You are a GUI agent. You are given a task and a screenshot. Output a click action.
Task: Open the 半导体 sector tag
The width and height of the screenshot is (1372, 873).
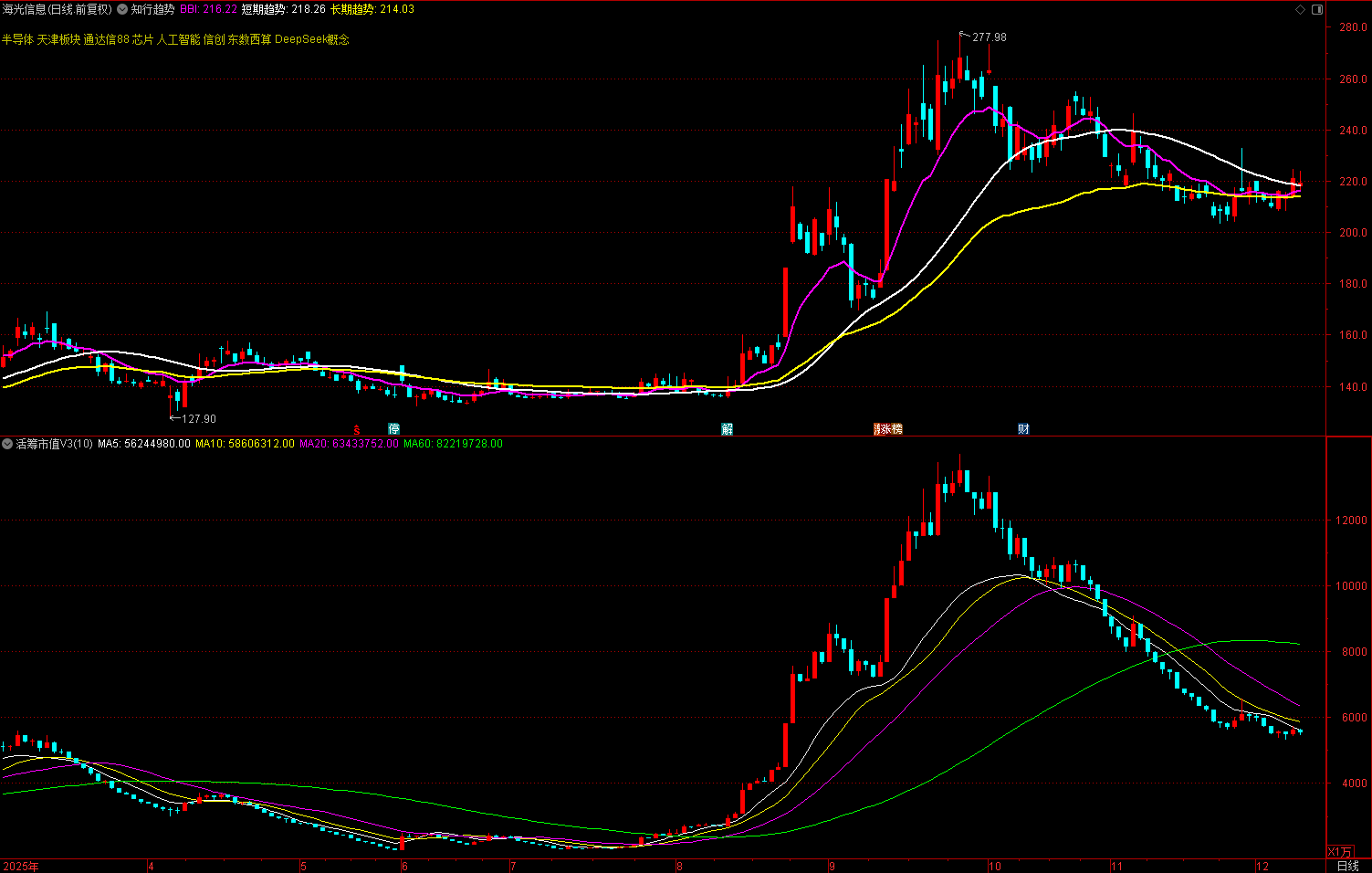click(17, 39)
